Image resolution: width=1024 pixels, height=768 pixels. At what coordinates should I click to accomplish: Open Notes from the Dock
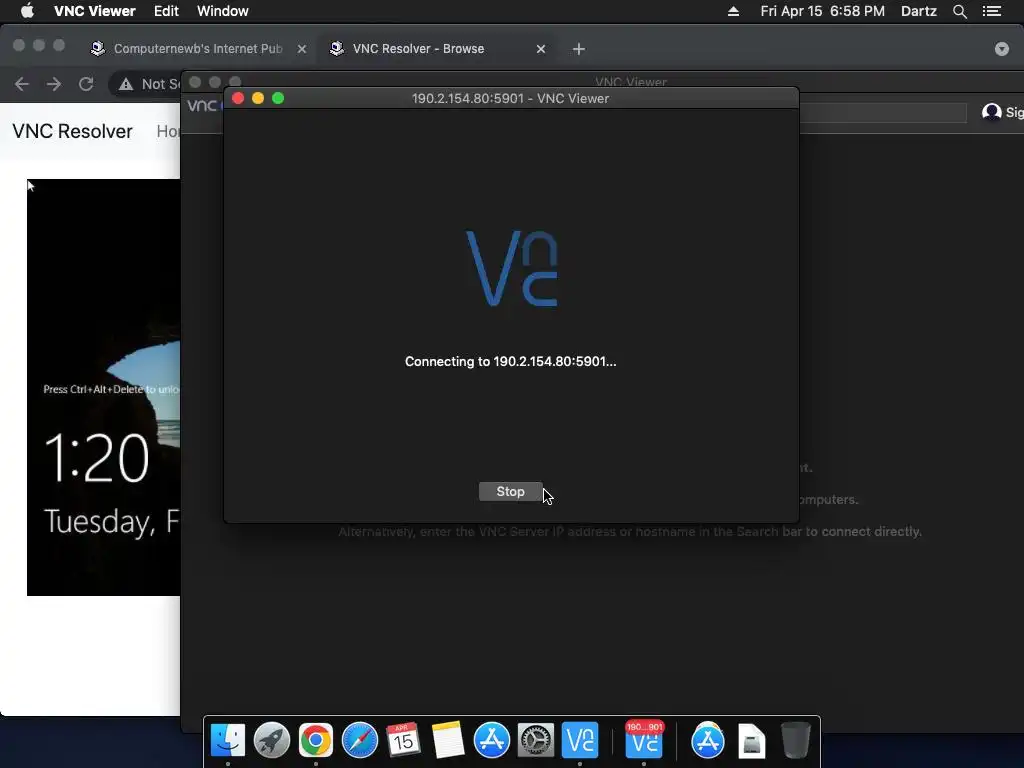click(447, 741)
